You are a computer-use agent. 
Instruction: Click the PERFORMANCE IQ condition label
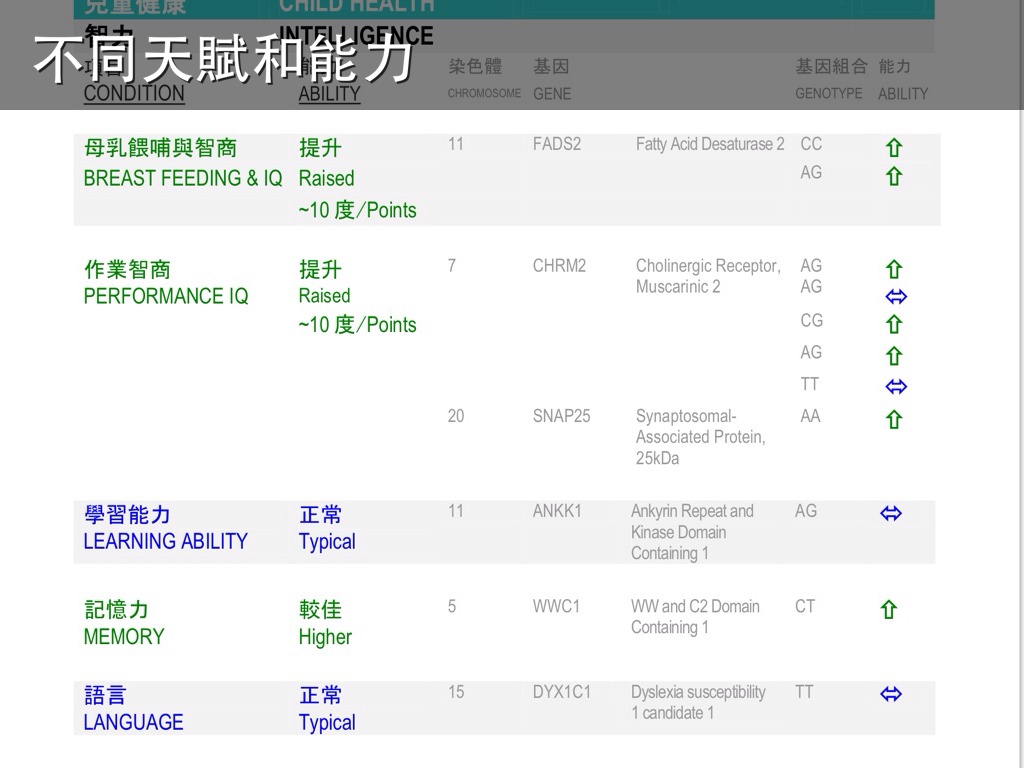click(x=166, y=296)
